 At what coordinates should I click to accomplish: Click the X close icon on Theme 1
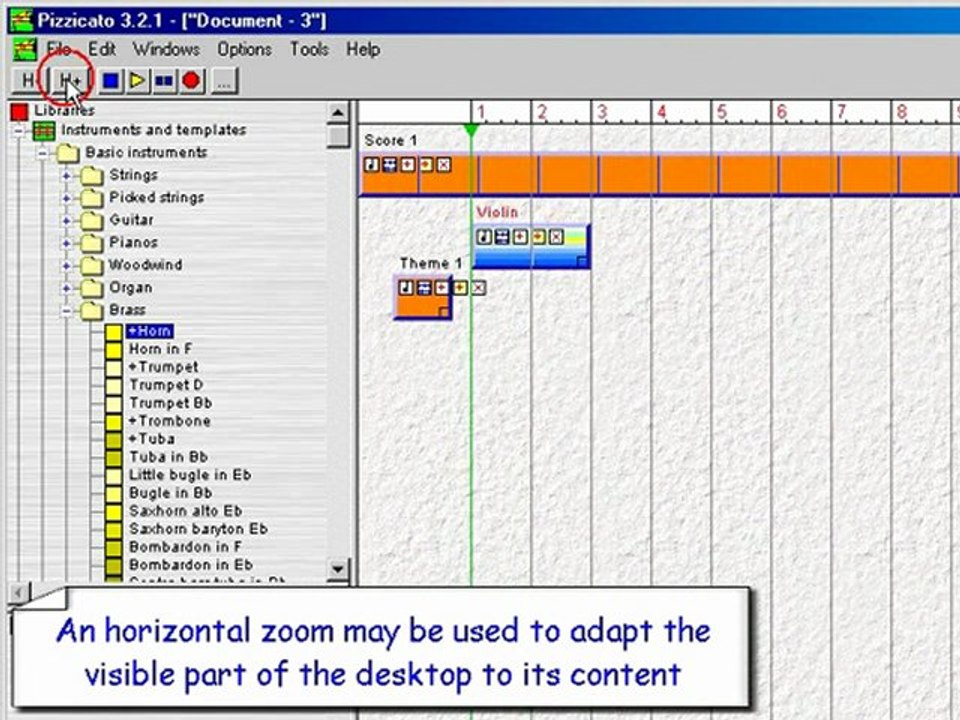tap(478, 288)
